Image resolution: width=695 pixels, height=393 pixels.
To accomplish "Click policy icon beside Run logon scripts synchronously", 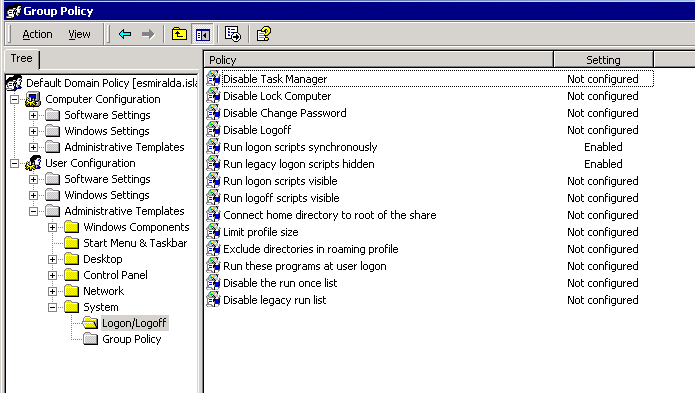I will (213, 147).
